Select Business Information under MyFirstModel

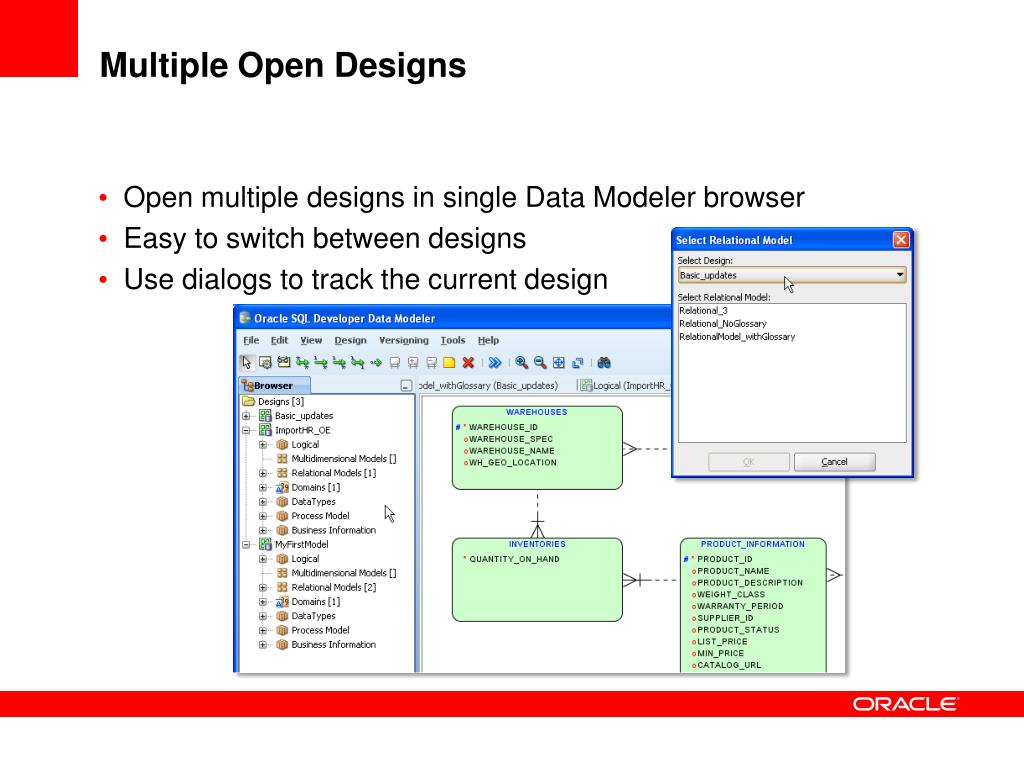[334, 645]
